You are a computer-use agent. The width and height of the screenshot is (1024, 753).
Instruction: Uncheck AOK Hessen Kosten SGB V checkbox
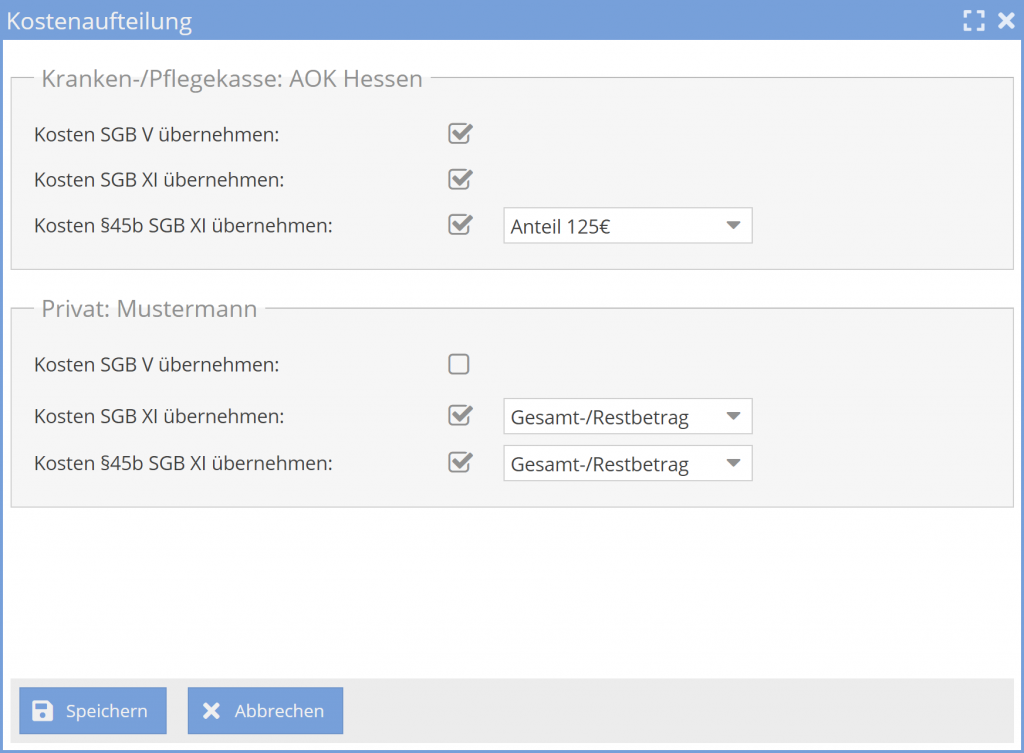point(459,134)
